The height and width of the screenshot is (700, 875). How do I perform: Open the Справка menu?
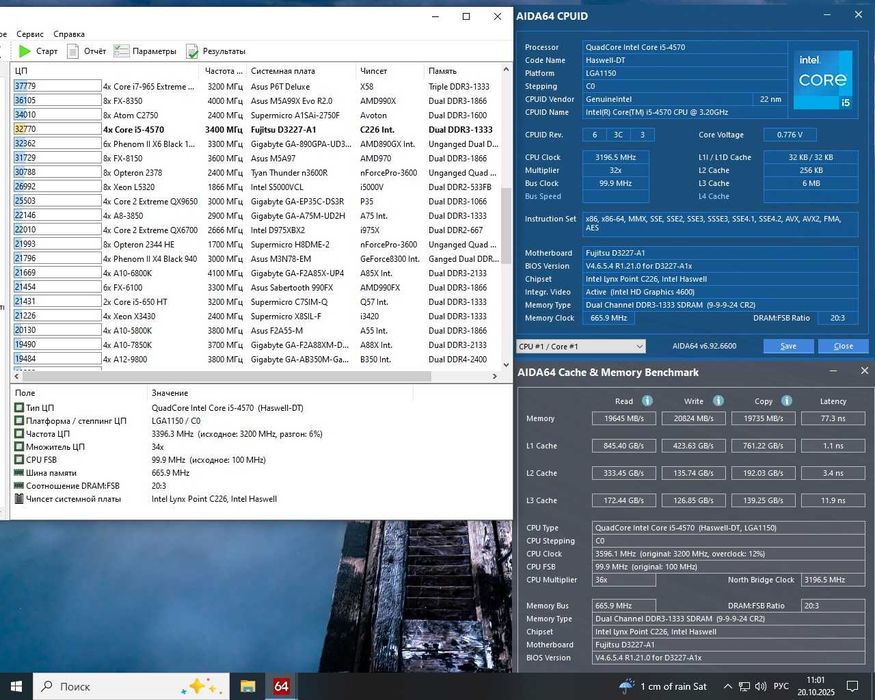69,34
